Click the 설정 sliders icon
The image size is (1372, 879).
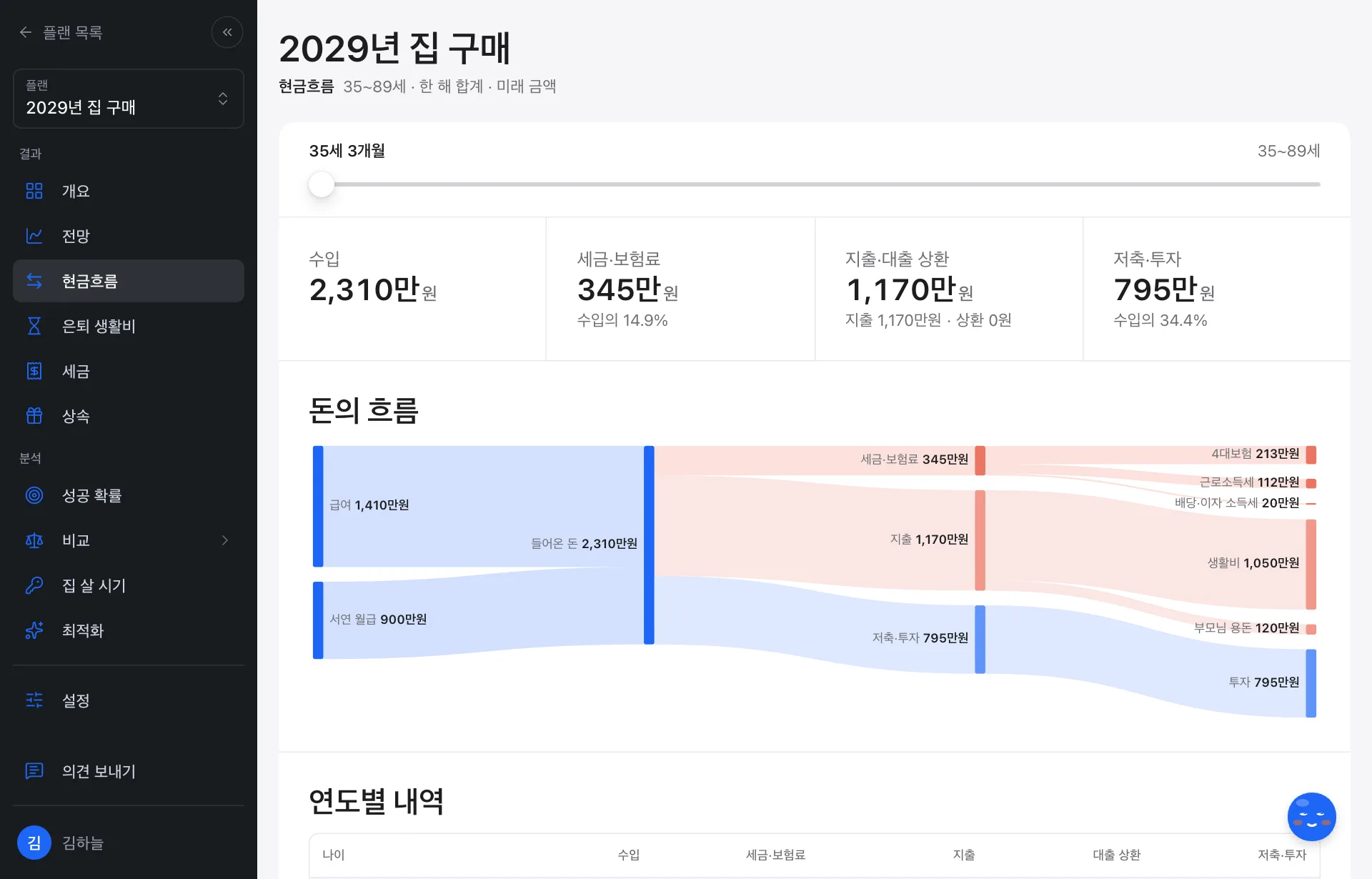tap(34, 700)
